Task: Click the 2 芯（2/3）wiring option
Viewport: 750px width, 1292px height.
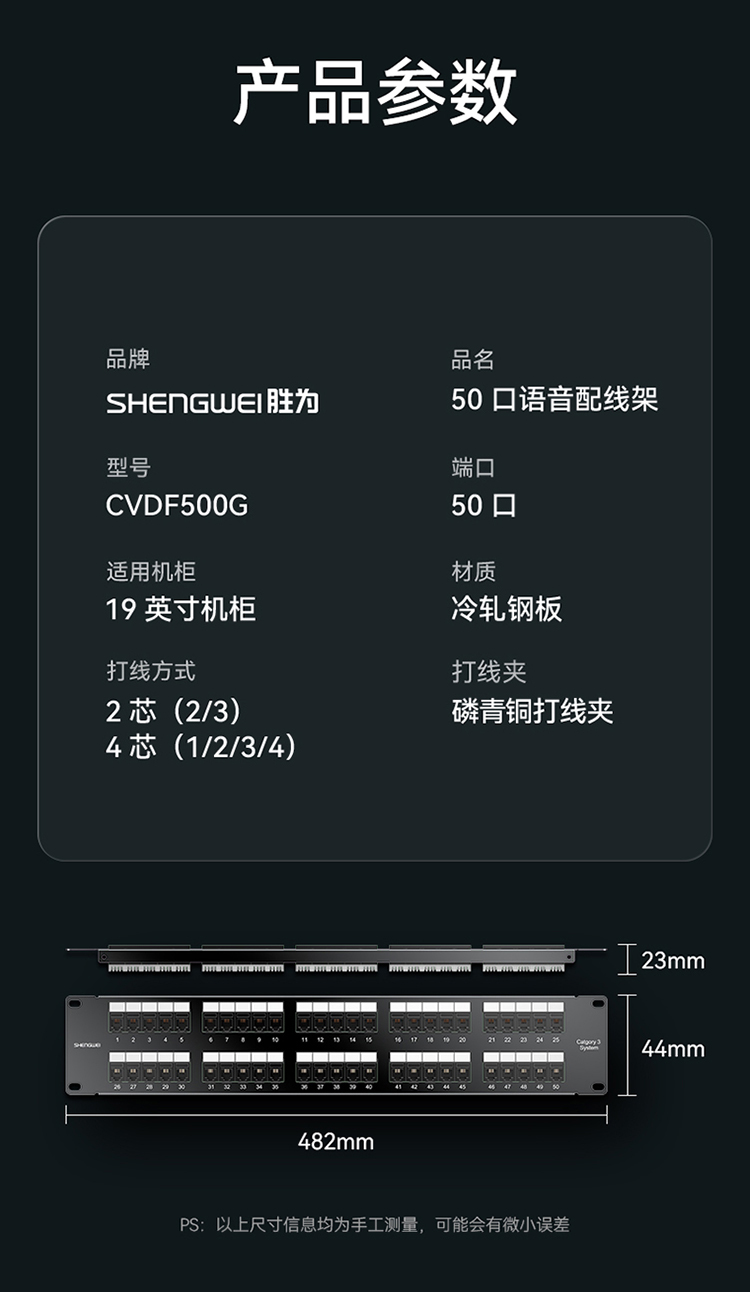Action: (175, 711)
